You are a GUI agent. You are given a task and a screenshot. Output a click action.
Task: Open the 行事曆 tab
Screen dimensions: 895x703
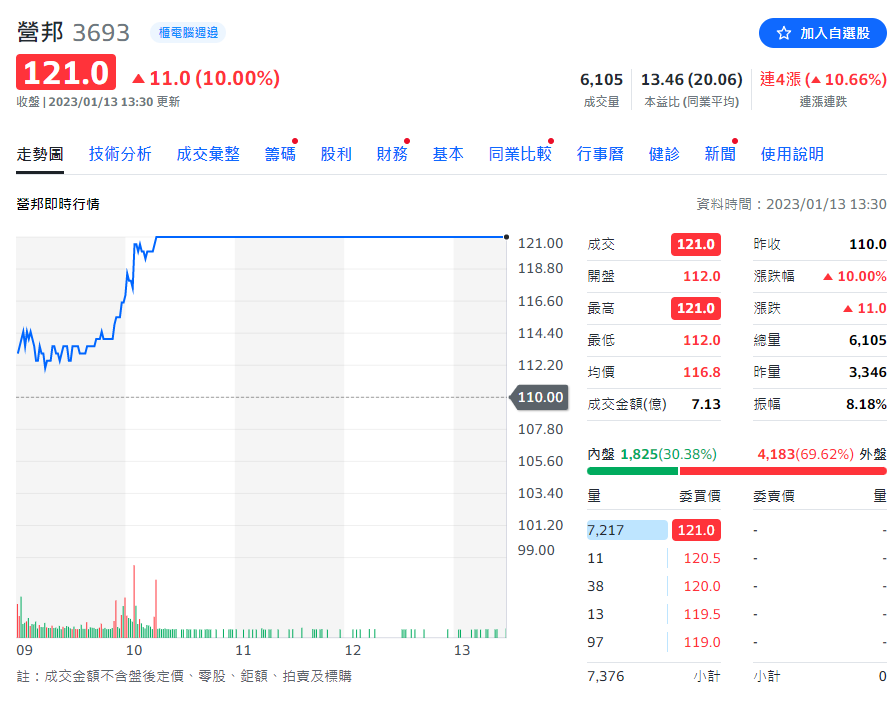(x=600, y=154)
